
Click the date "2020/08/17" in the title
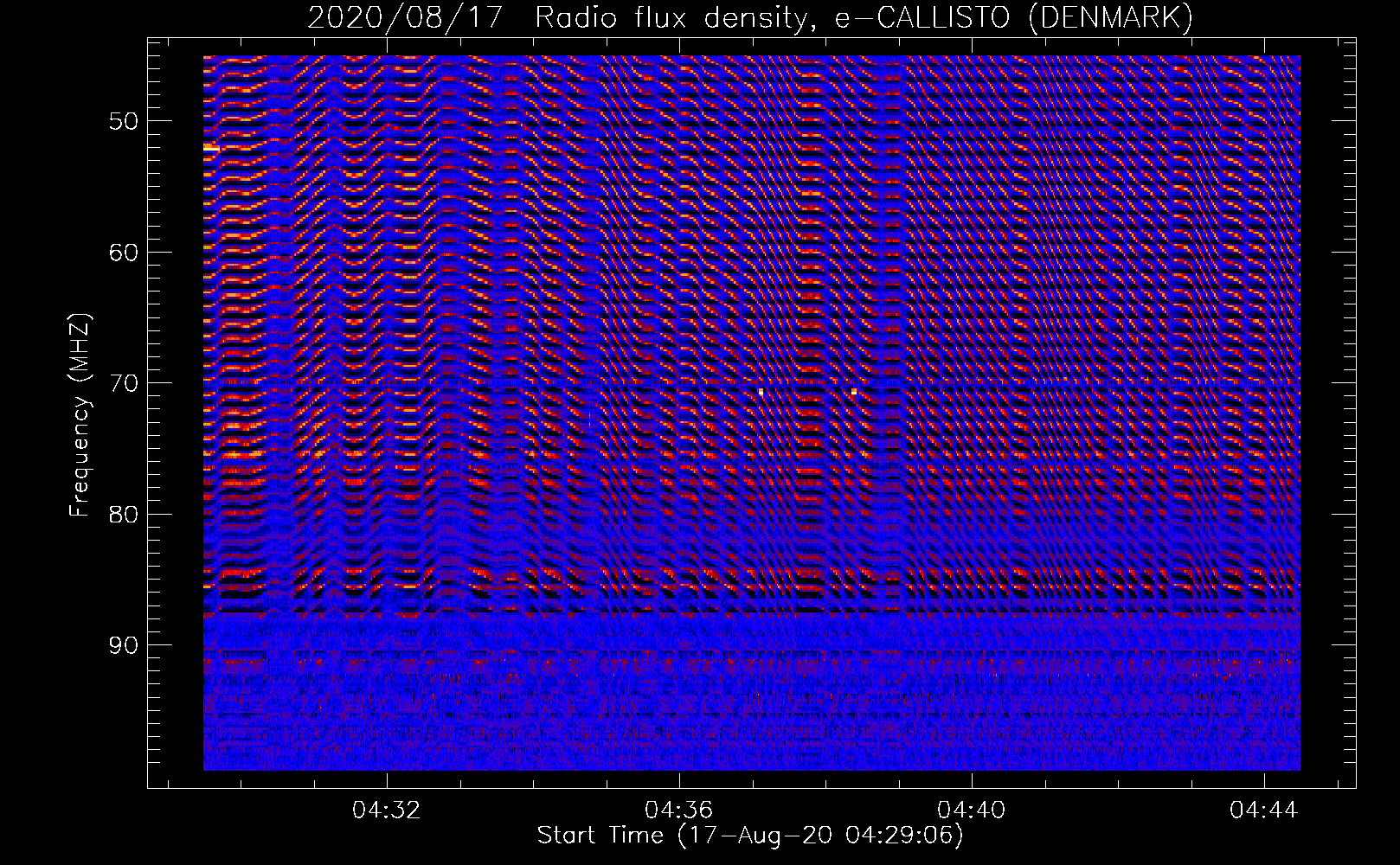[404, 18]
